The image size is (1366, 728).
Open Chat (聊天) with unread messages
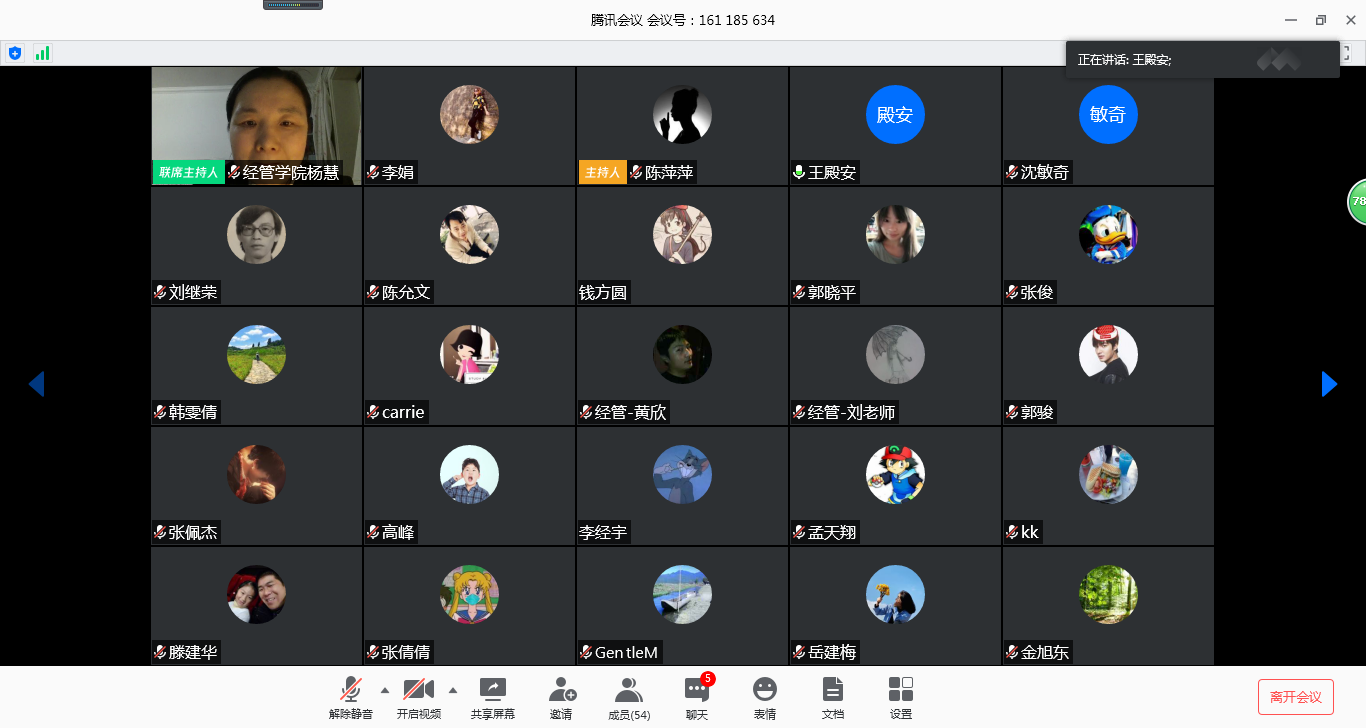[697, 690]
